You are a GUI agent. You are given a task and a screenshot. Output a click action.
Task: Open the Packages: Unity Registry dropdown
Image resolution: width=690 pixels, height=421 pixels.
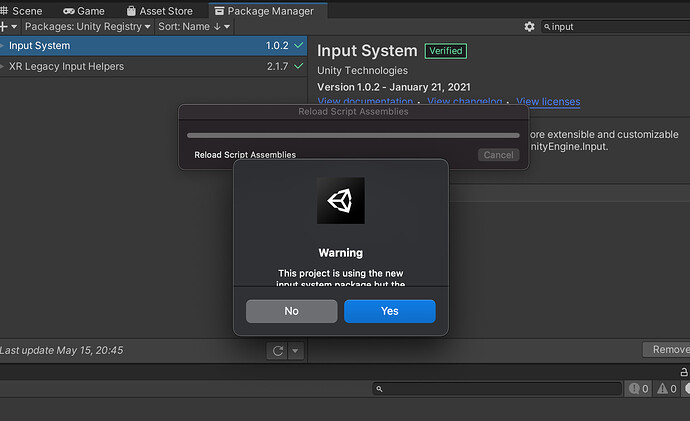(88, 27)
